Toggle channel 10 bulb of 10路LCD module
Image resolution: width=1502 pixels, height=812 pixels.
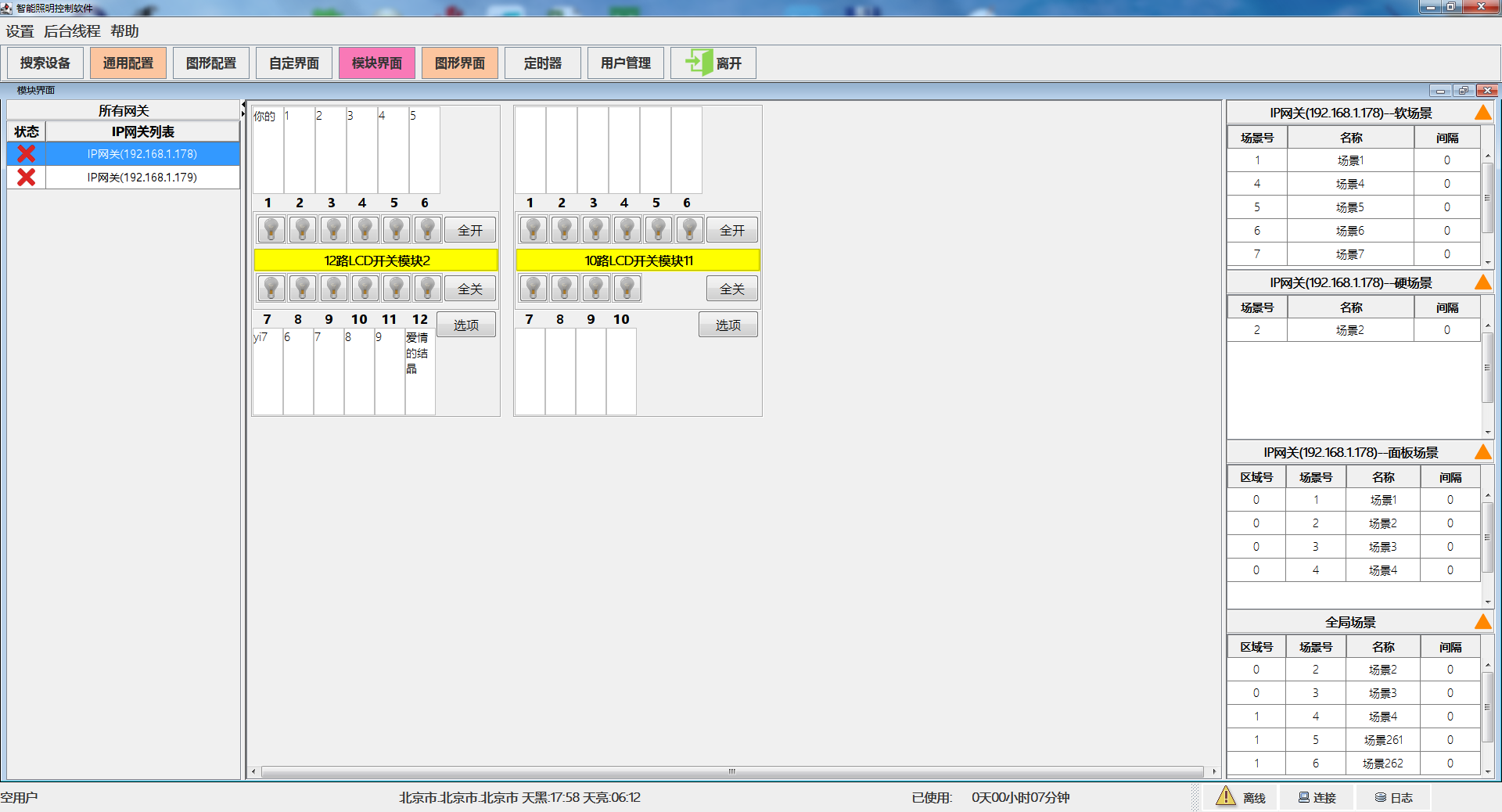[x=627, y=289]
